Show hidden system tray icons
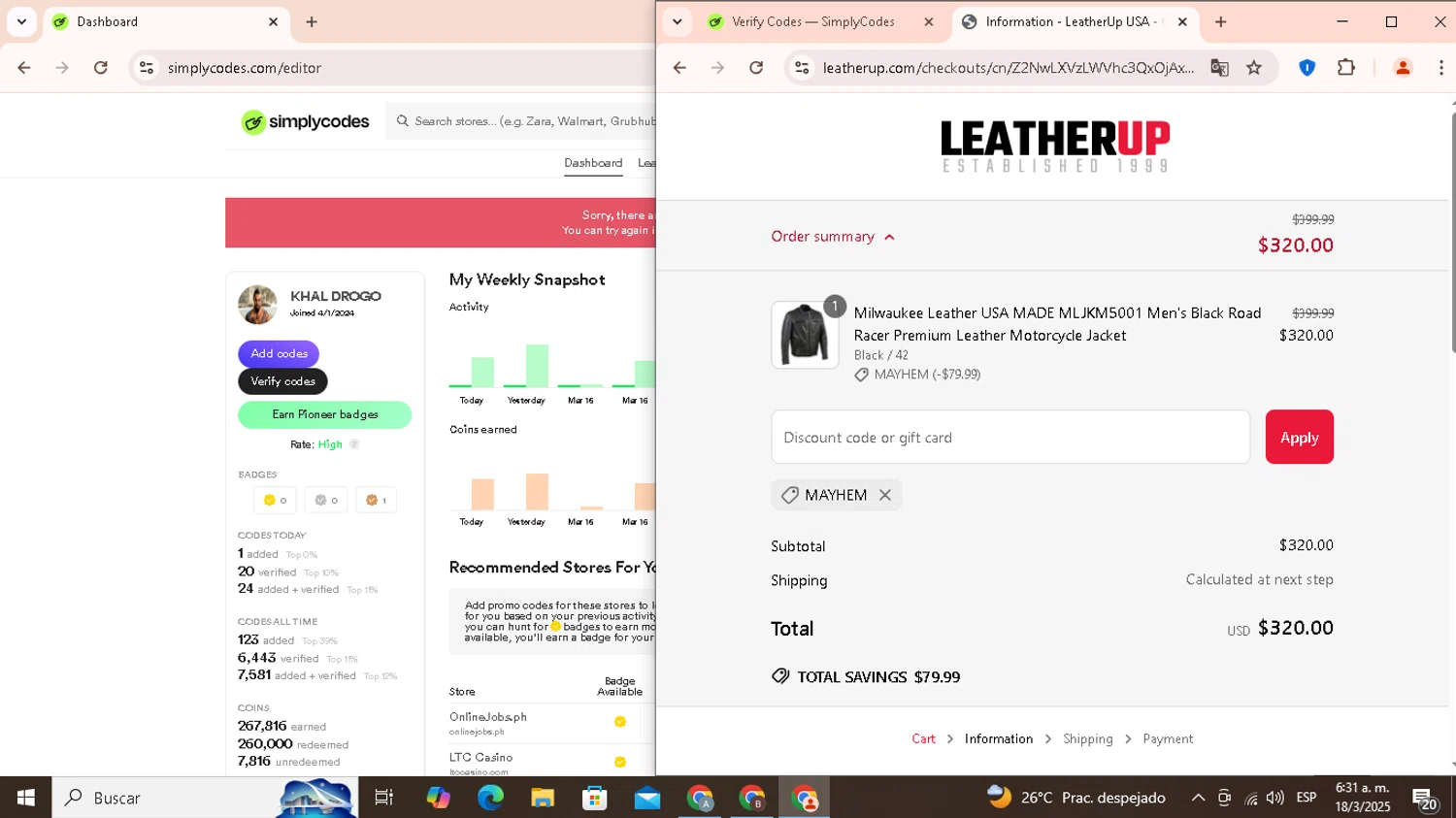The height and width of the screenshot is (818, 1456). tap(1198, 798)
